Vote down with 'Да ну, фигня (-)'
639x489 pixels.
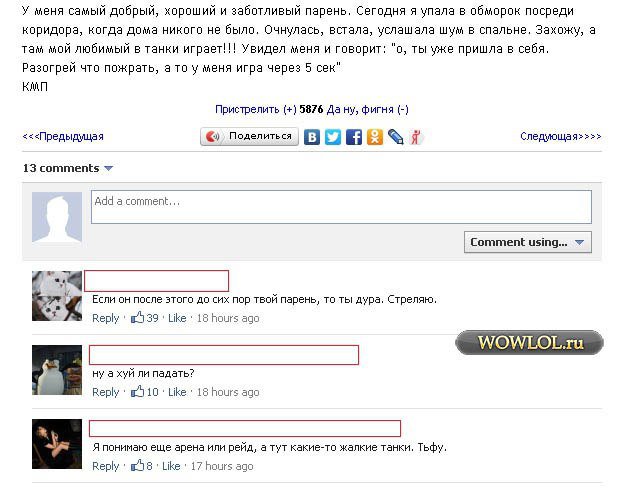[x=368, y=109]
